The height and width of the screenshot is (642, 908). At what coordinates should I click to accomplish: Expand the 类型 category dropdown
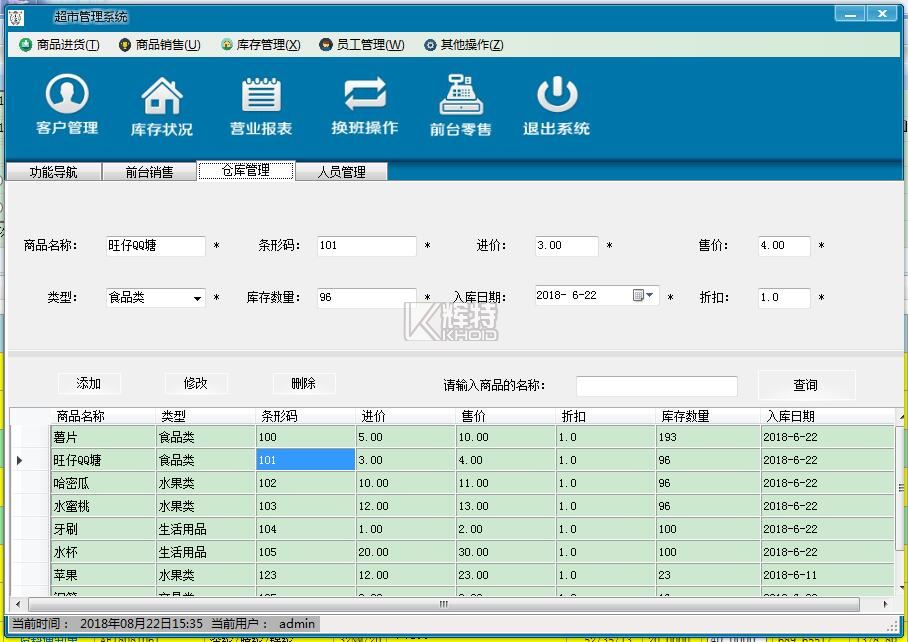point(197,298)
